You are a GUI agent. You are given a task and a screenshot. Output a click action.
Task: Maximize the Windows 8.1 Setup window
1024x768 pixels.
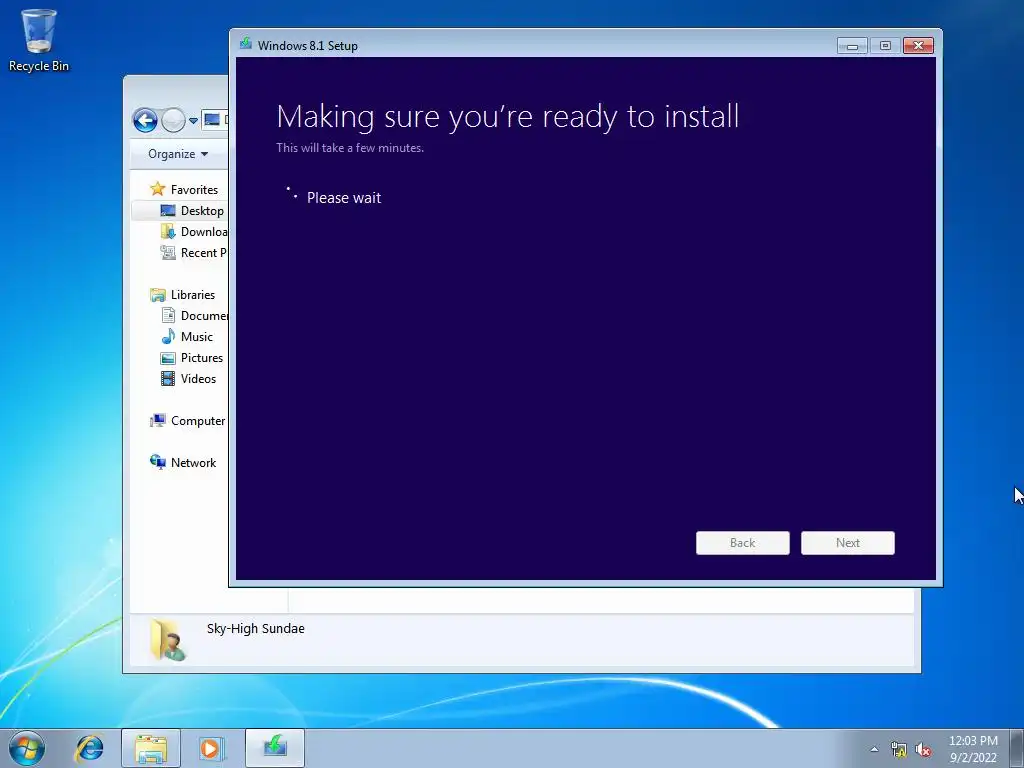[886, 46]
